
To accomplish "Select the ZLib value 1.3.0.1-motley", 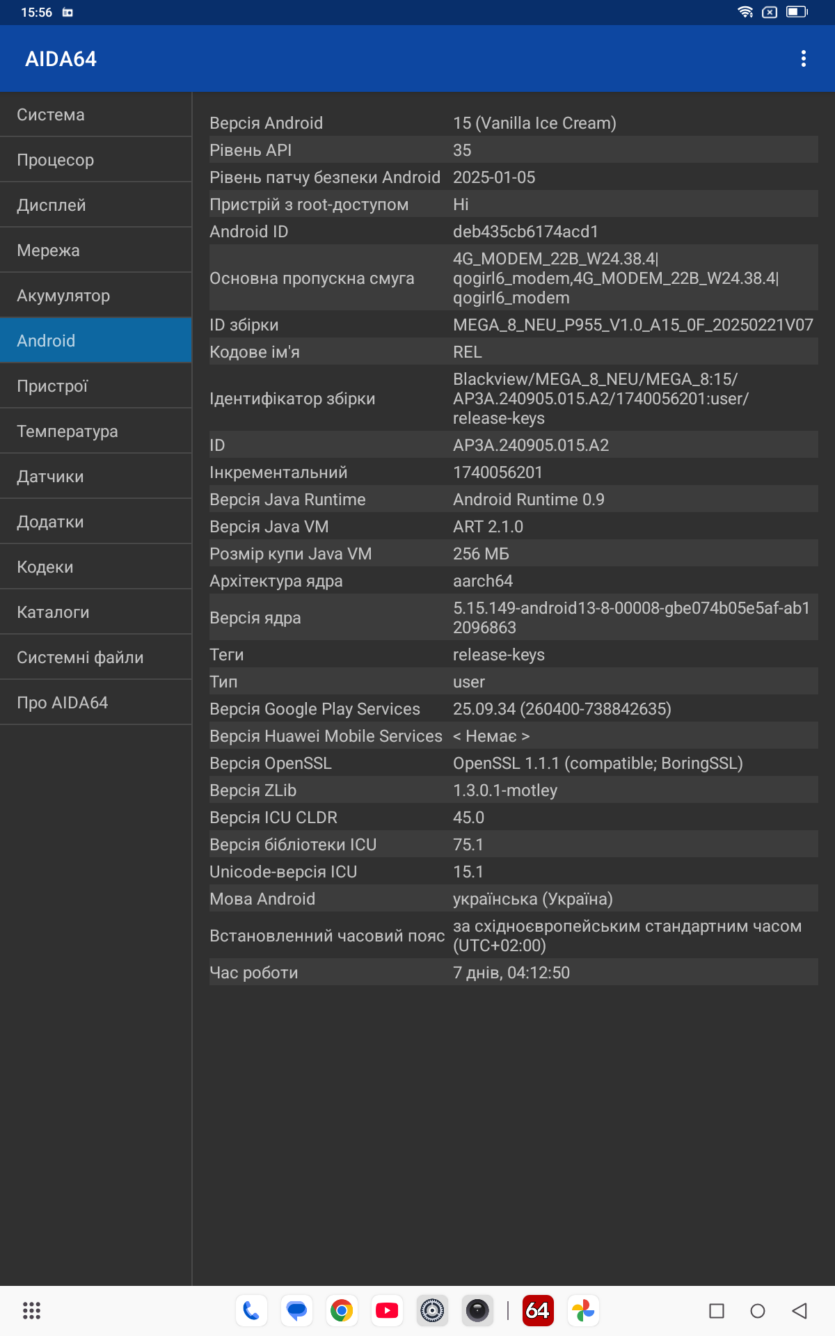I will (505, 790).
